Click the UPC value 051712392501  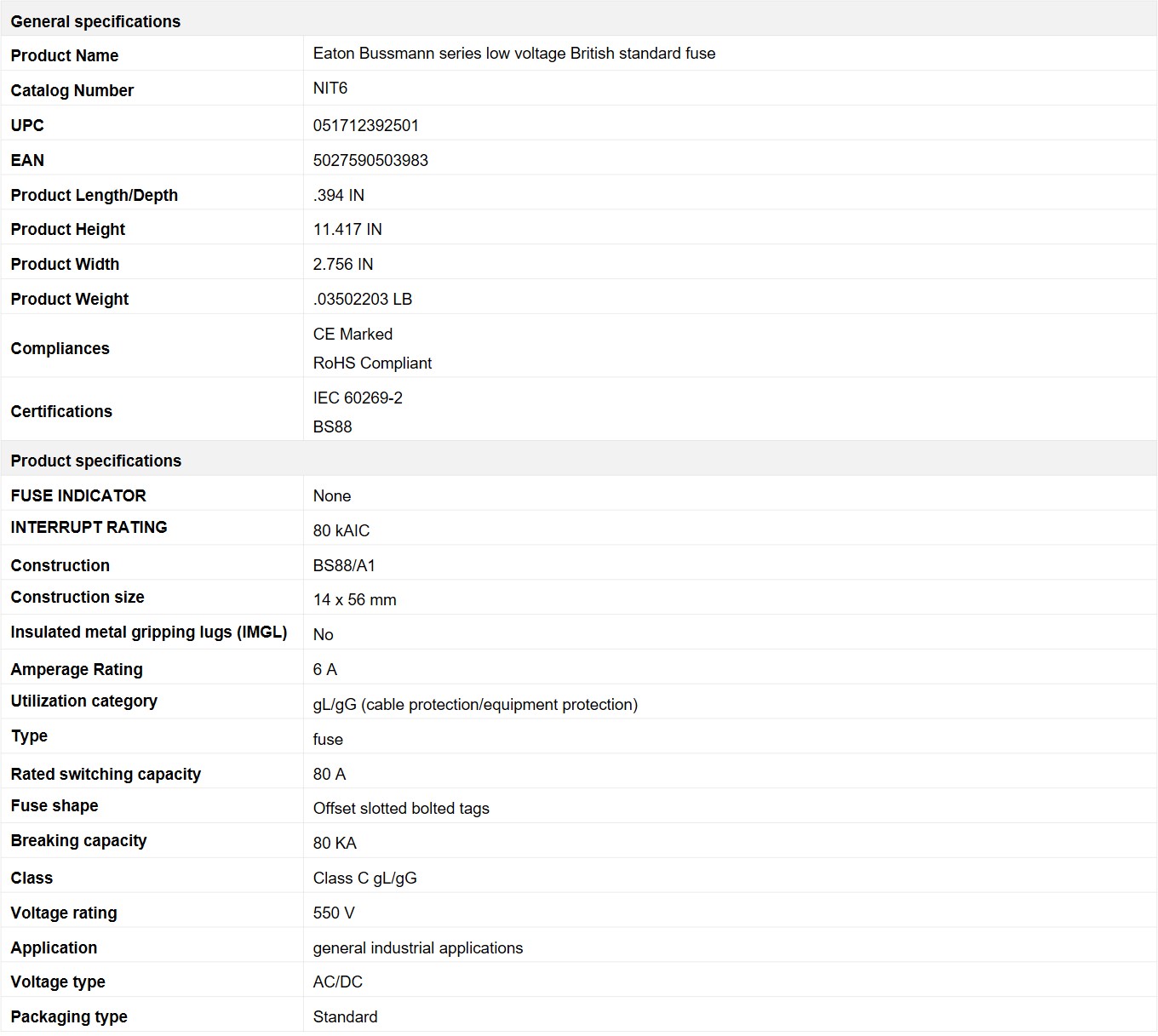pos(365,125)
